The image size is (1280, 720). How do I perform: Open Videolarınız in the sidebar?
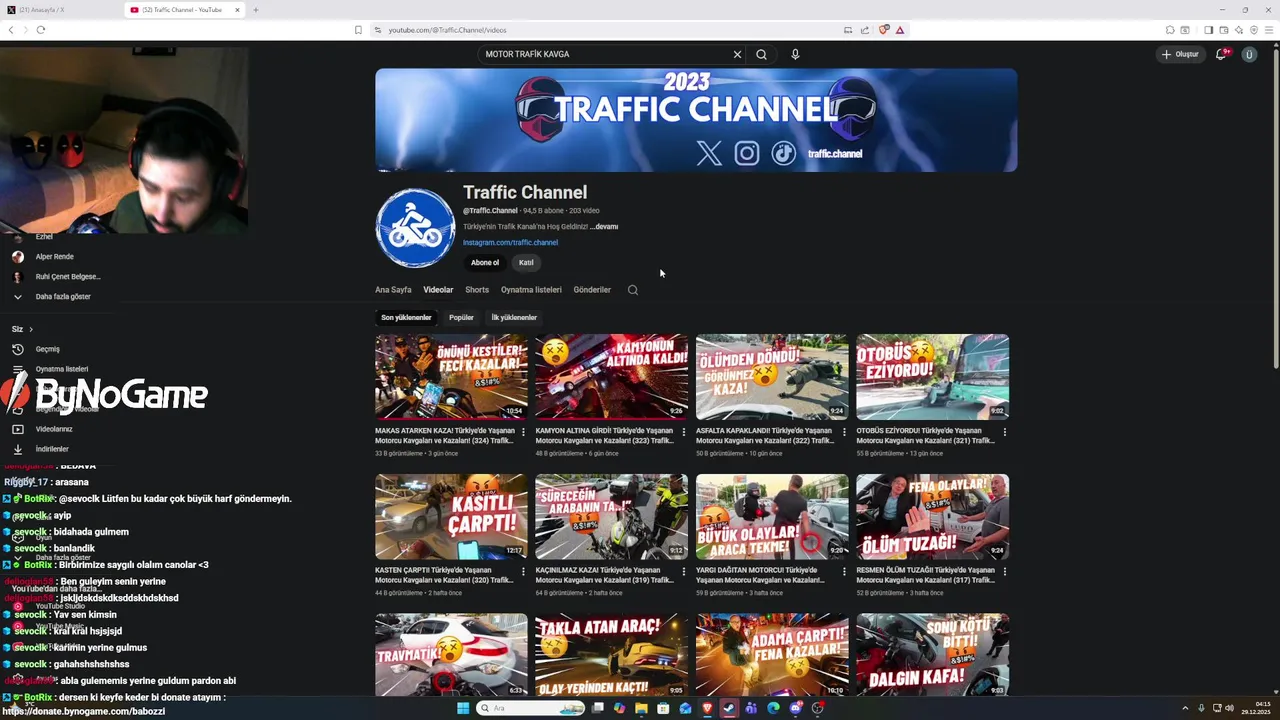coord(53,429)
